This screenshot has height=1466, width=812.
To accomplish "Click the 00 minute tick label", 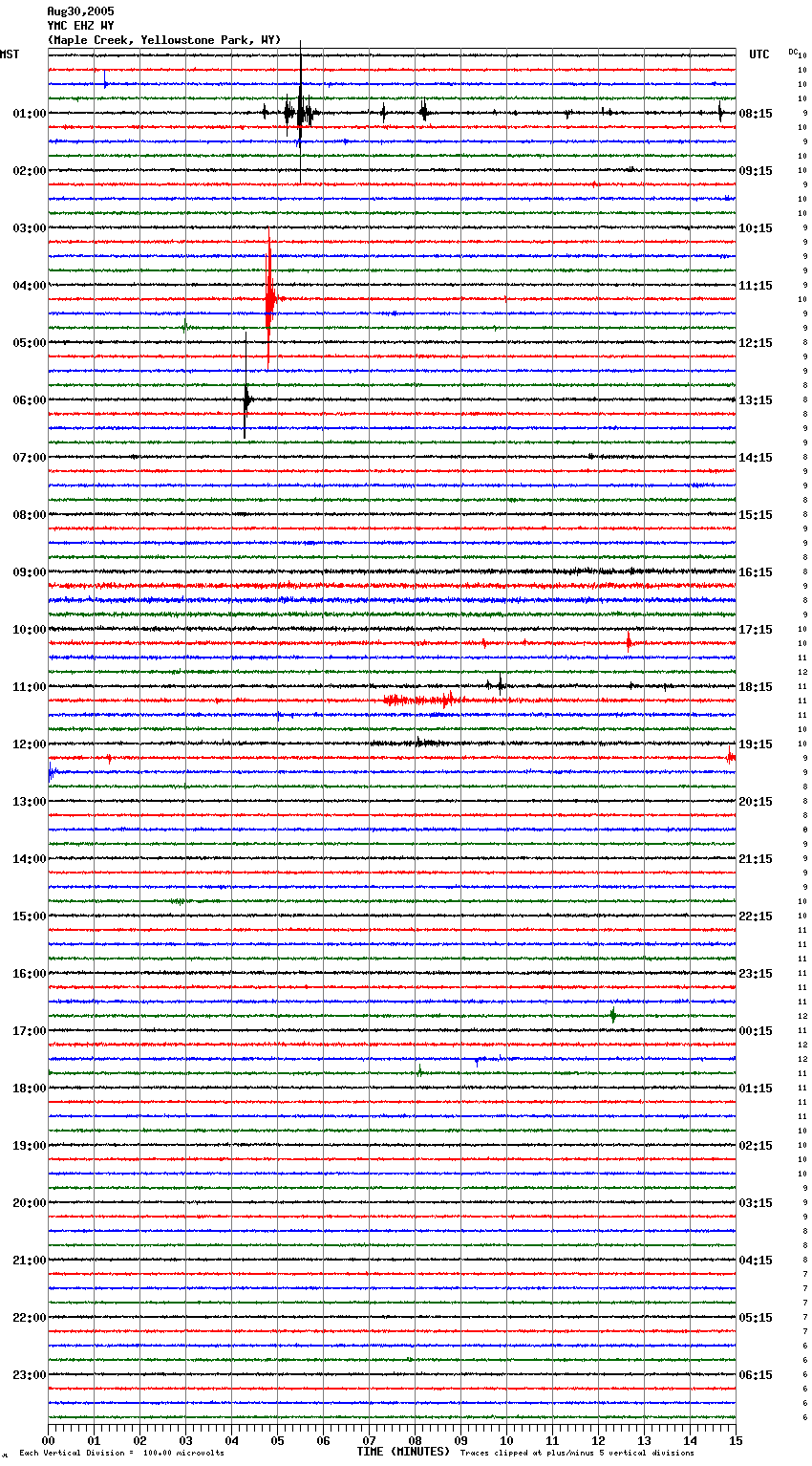I will tap(48, 1440).
